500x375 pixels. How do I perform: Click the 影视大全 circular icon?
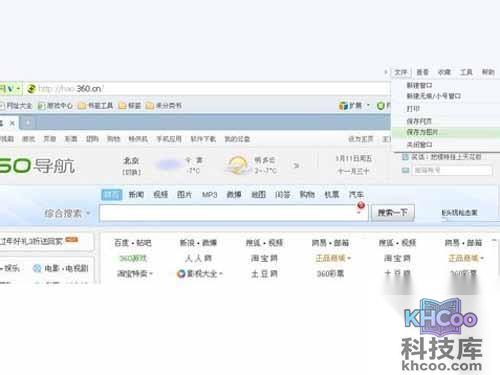point(181,274)
